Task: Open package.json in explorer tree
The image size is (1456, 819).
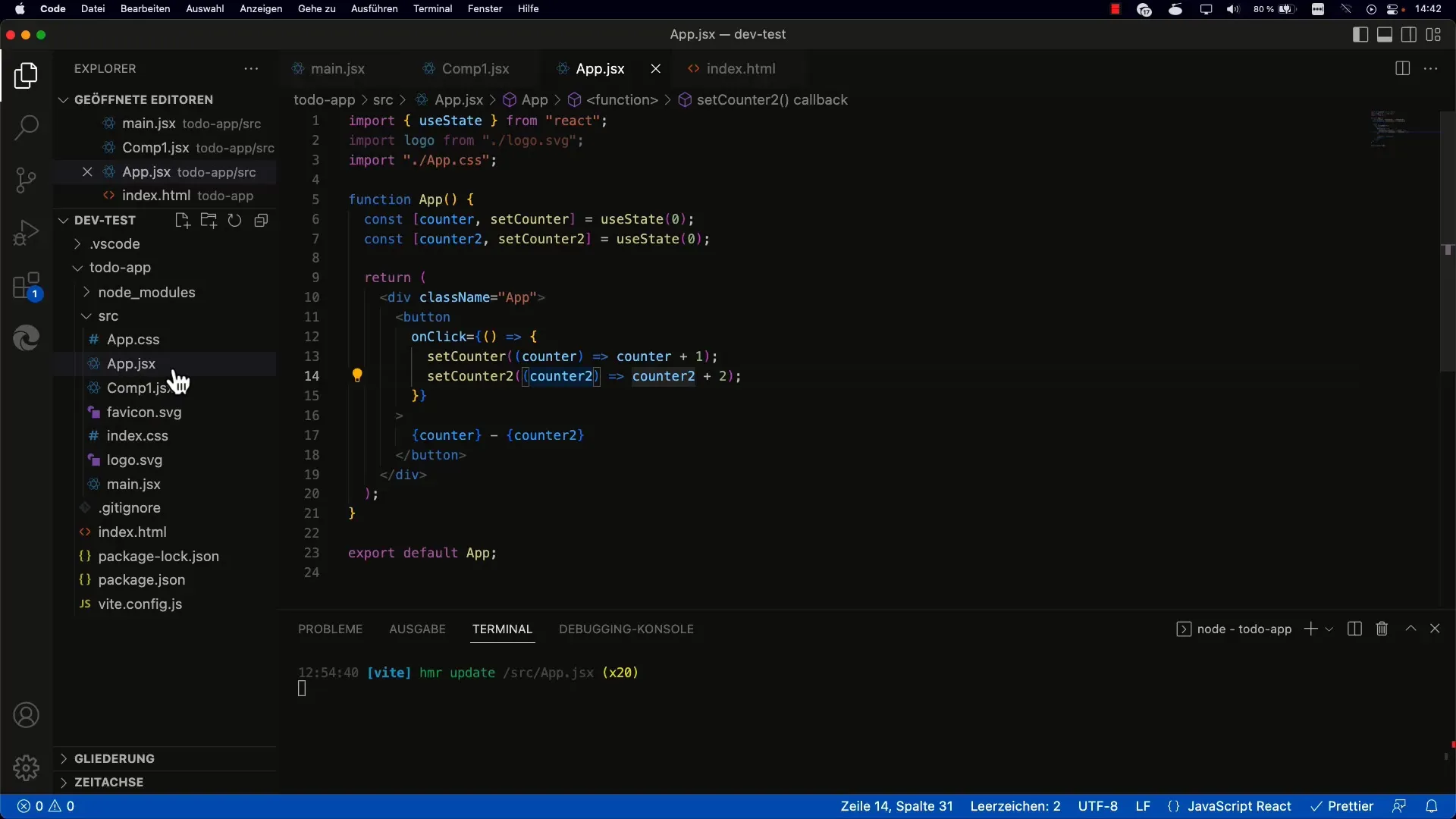Action: (x=165, y=580)
